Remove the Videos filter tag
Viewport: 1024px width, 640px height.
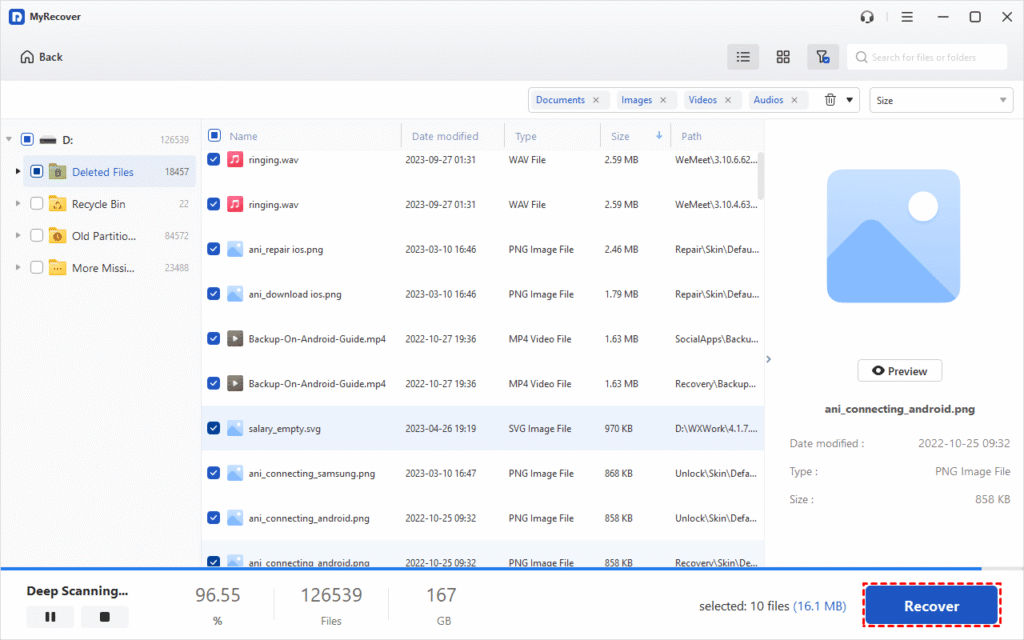pos(728,99)
